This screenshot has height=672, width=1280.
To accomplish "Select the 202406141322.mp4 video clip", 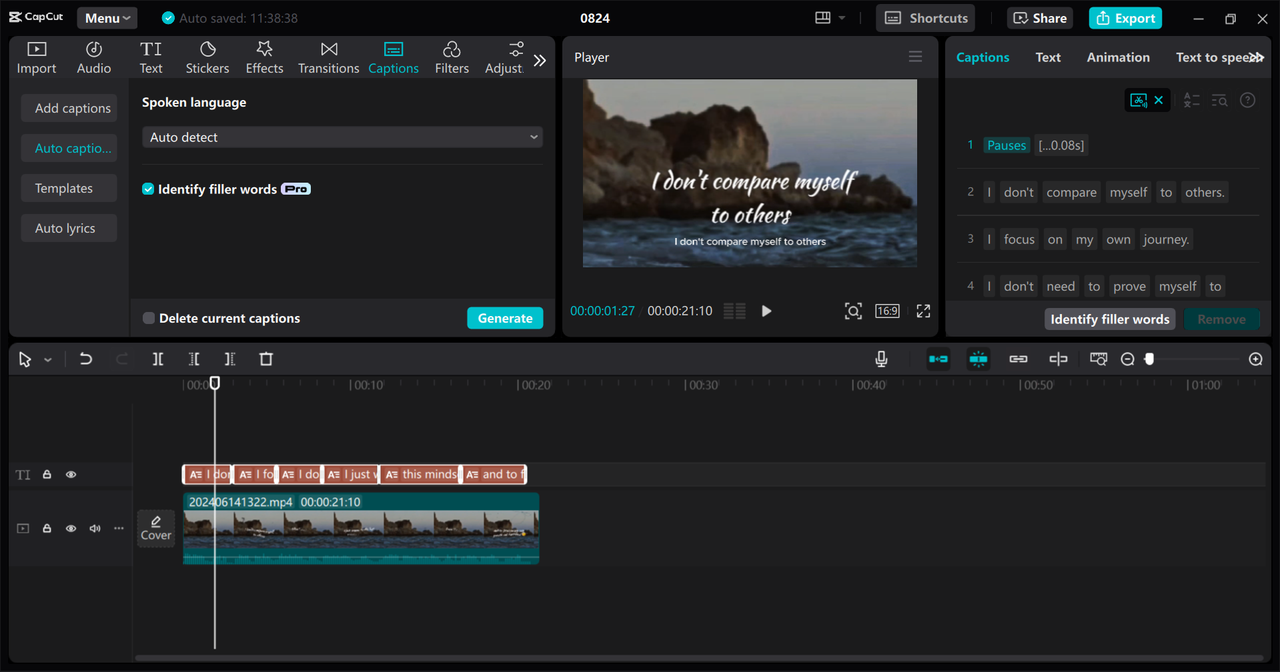I will 361,527.
